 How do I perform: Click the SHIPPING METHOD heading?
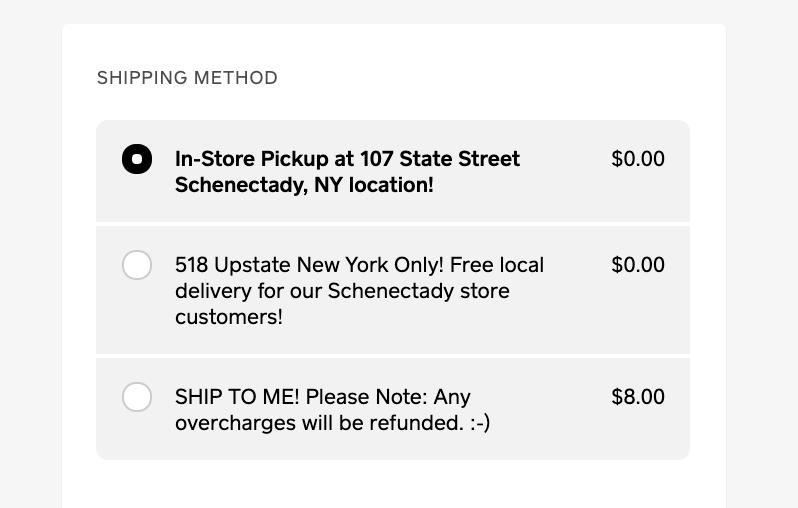pyautogui.click(x=187, y=78)
